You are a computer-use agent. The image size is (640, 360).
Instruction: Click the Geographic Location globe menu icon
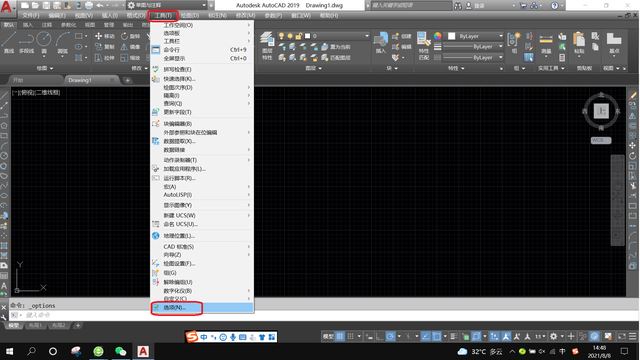click(156, 236)
